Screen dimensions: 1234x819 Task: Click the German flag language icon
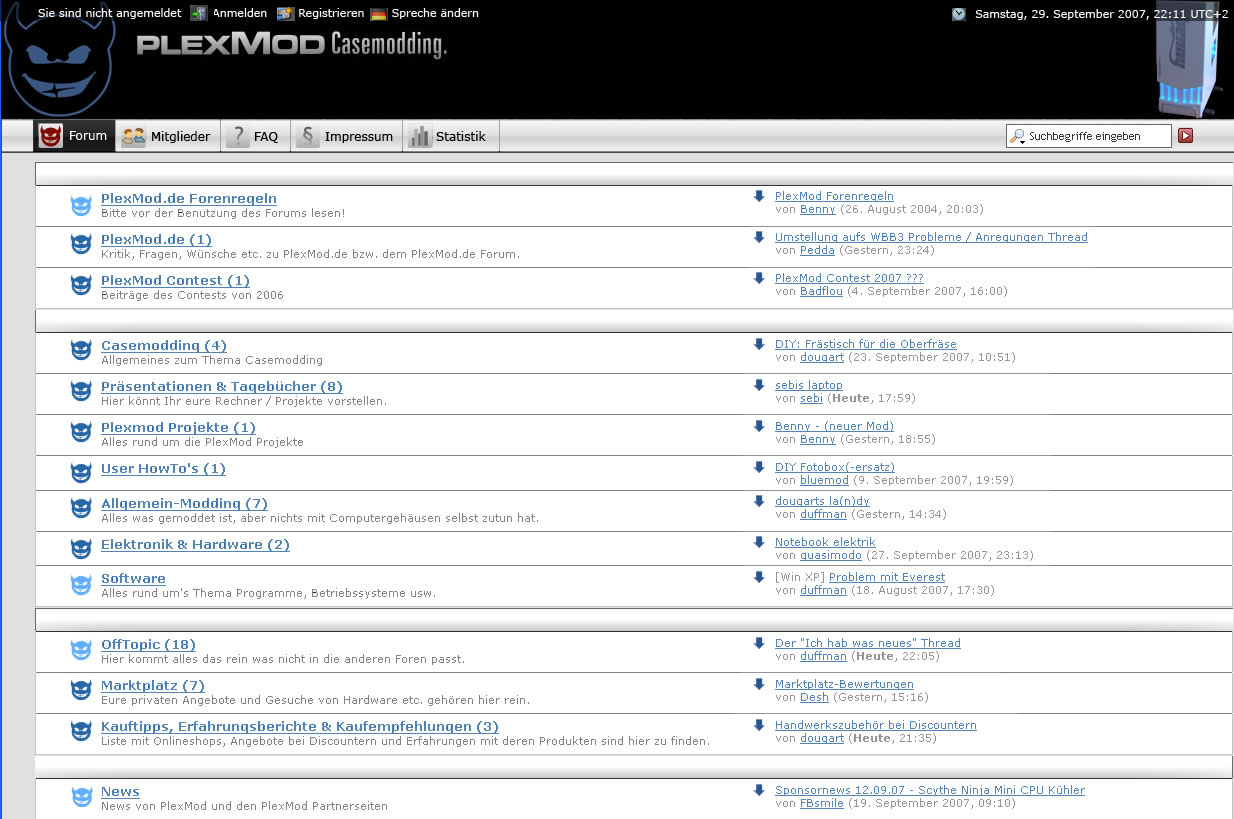(378, 14)
